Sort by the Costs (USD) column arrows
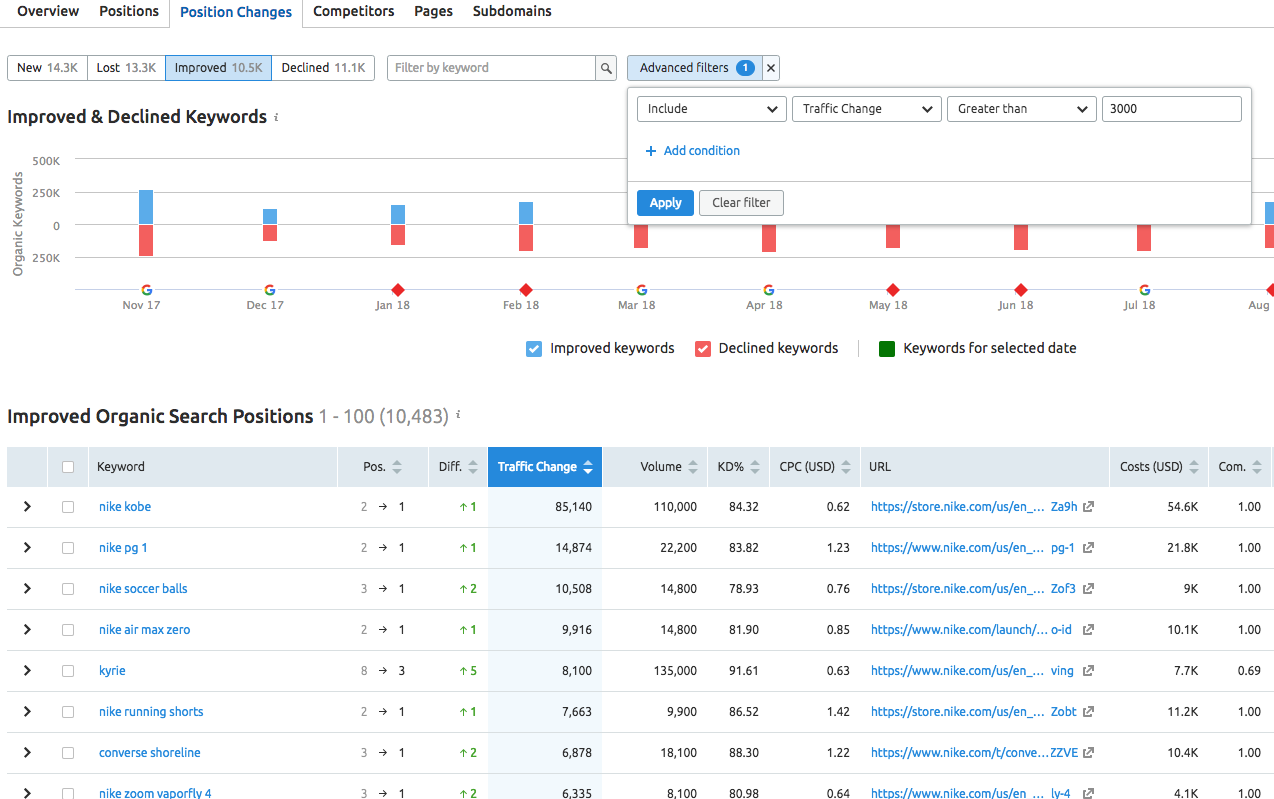Image resolution: width=1274 pixels, height=799 pixels. point(1194,467)
